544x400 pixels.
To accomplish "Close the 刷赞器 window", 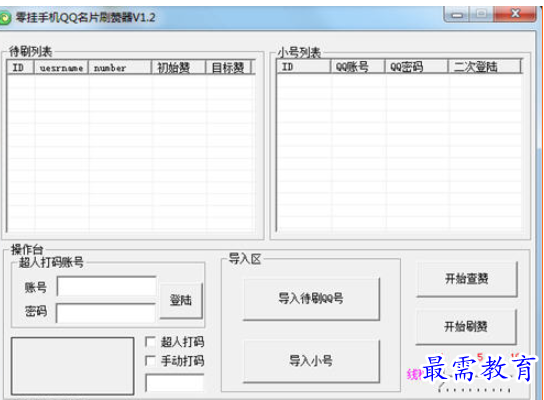I will (x=516, y=14).
